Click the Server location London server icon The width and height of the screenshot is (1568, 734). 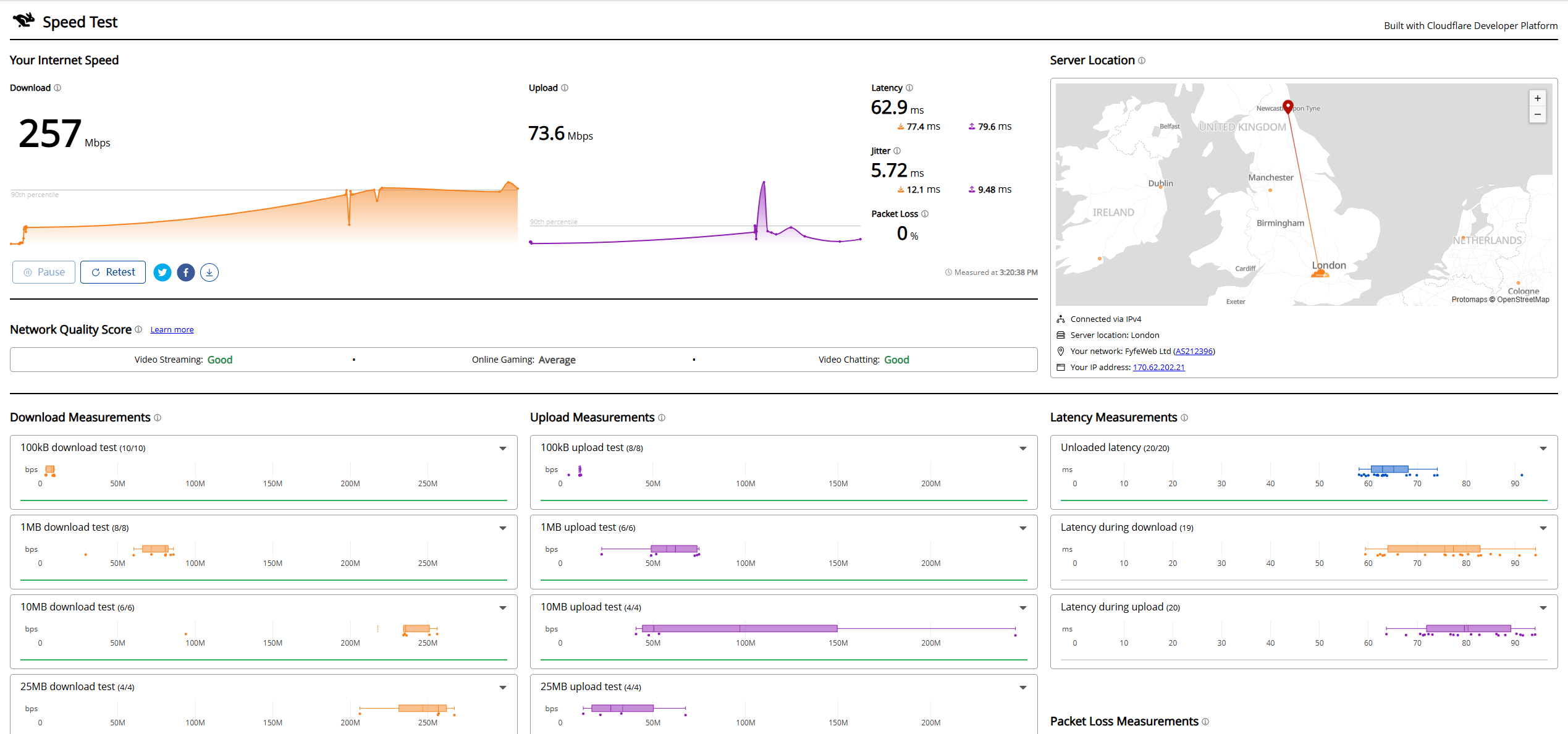click(x=1061, y=335)
